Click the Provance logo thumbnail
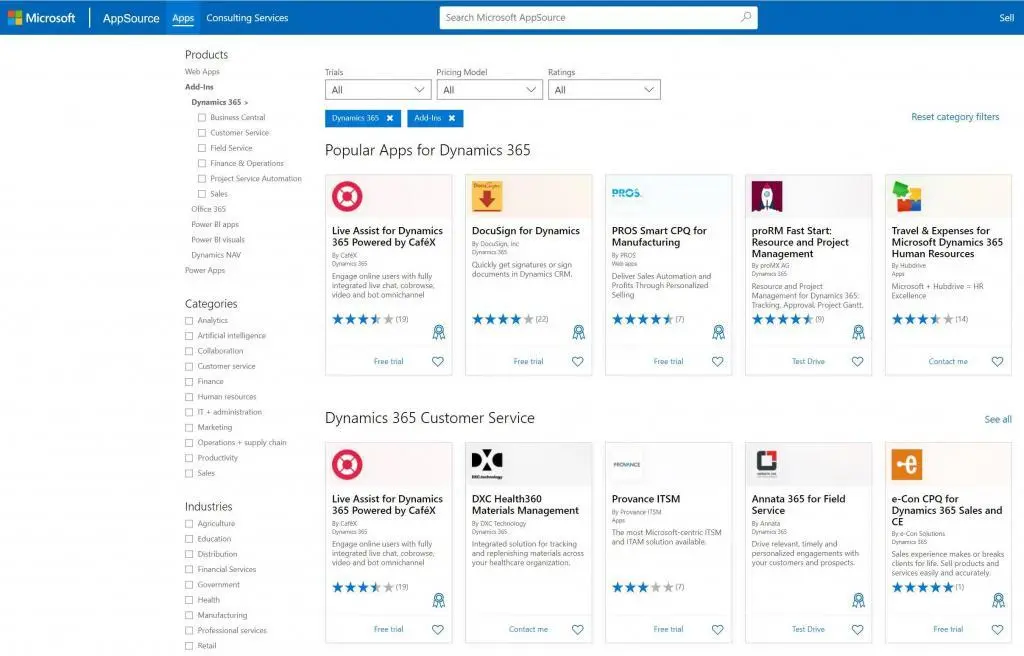This screenshot has width=1024, height=656. click(x=627, y=465)
